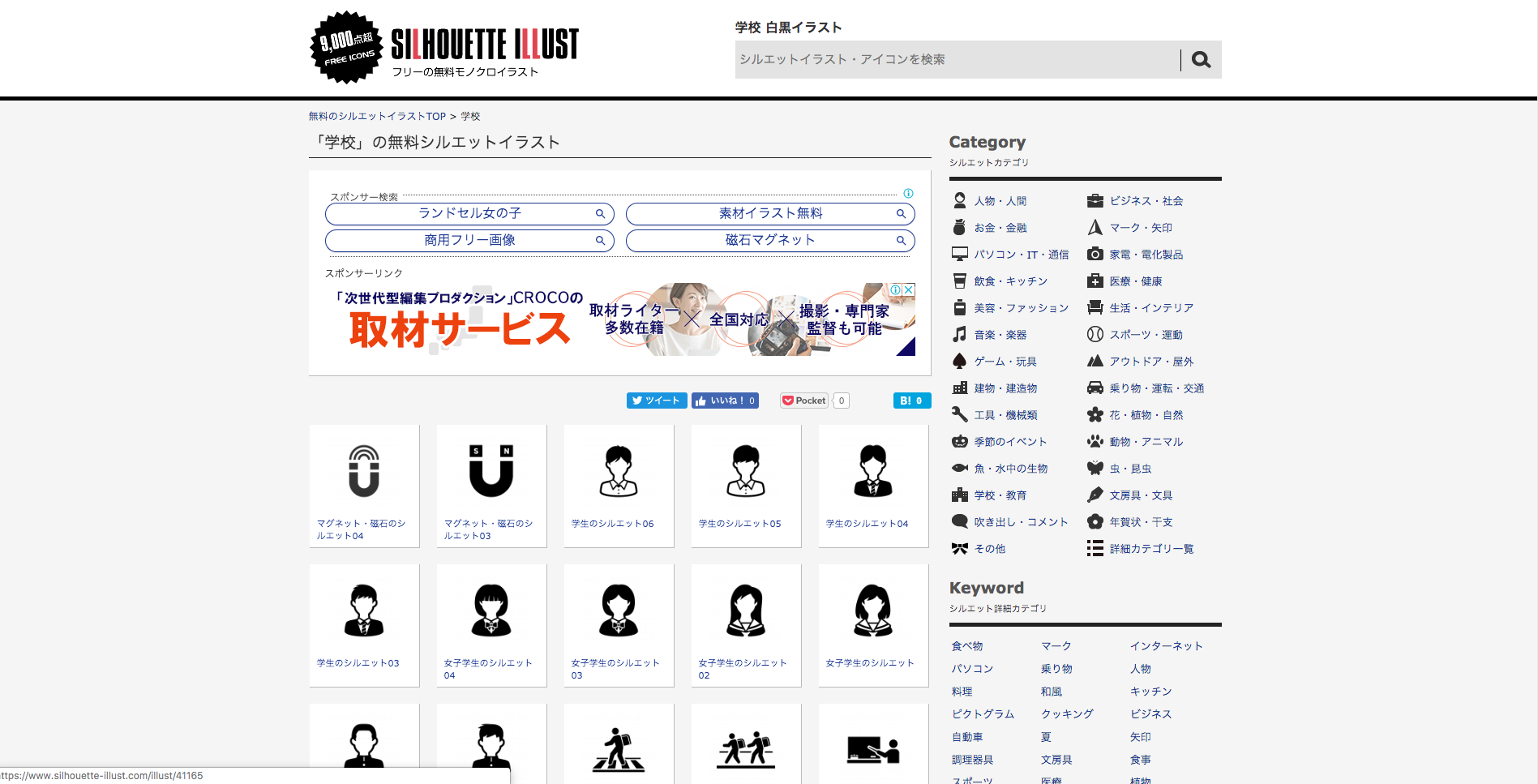Click the wrench icon beside 工具・機械類
Screen dimensions: 1538x784
tap(960, 414)
